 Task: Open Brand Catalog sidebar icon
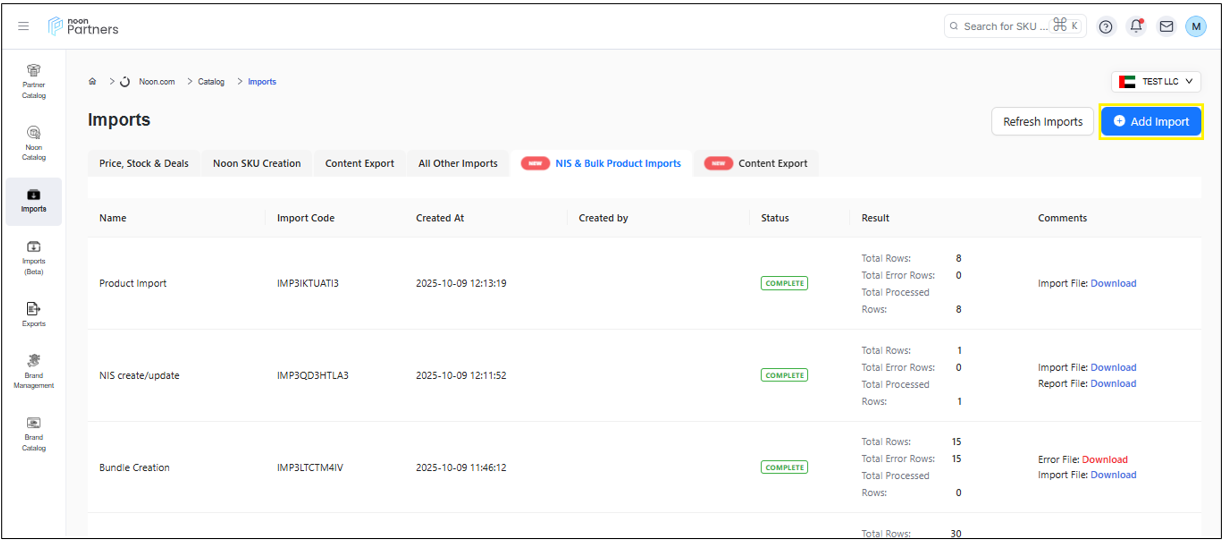click(34, 434)
